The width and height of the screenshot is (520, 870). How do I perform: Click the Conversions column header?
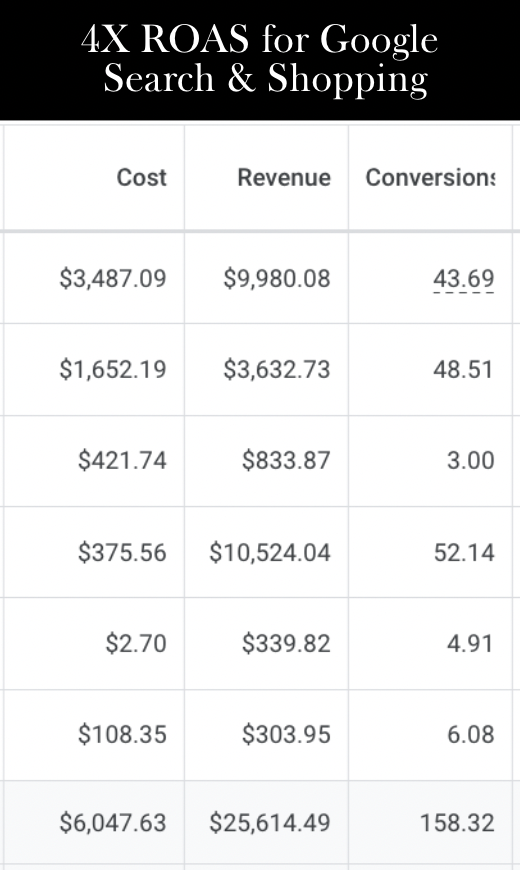coord(430,178)
